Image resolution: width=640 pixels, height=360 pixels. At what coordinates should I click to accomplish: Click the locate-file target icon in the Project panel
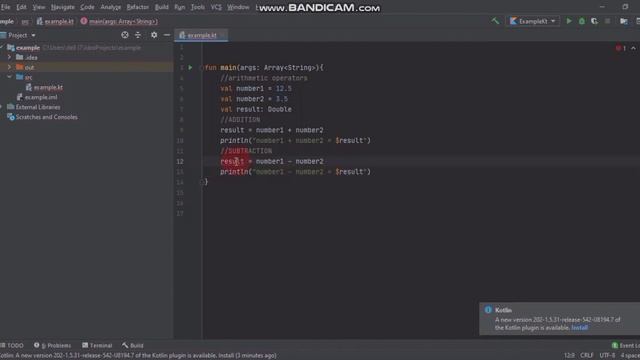125,35
